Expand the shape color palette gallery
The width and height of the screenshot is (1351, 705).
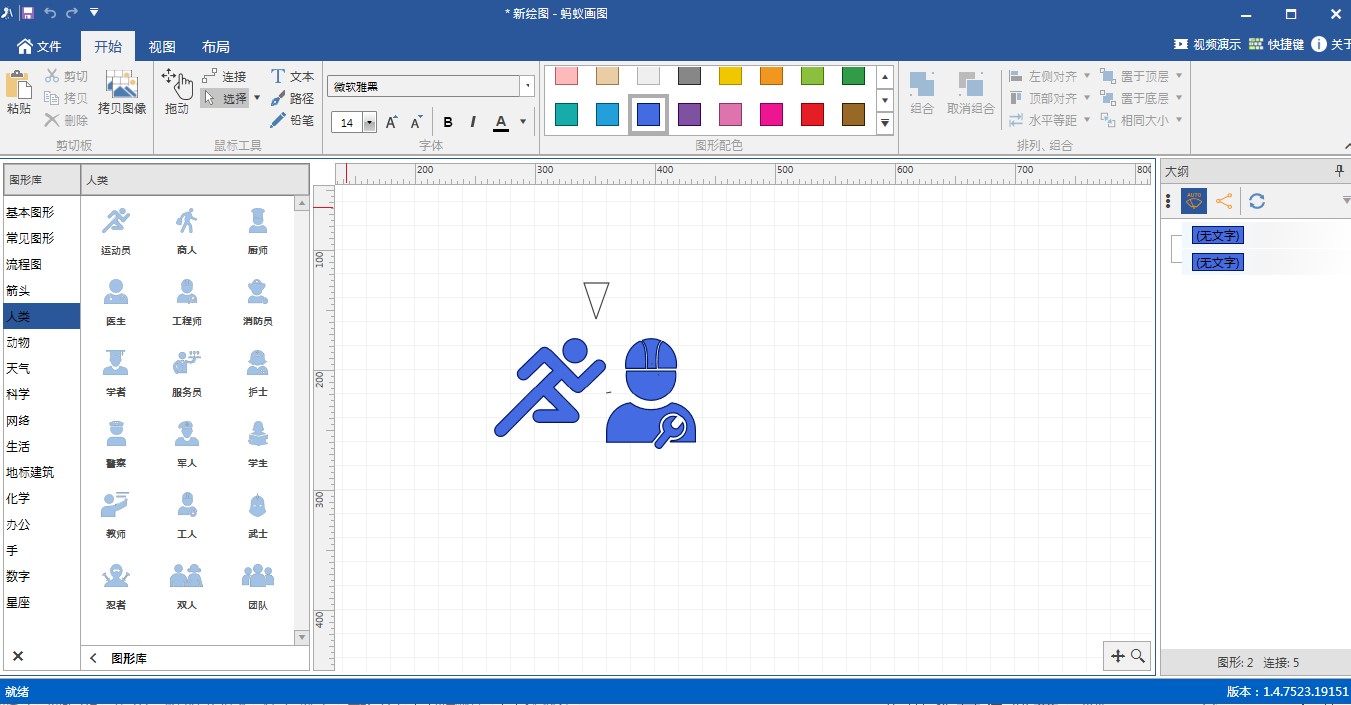pyautogui.click(x=884, y=124)
